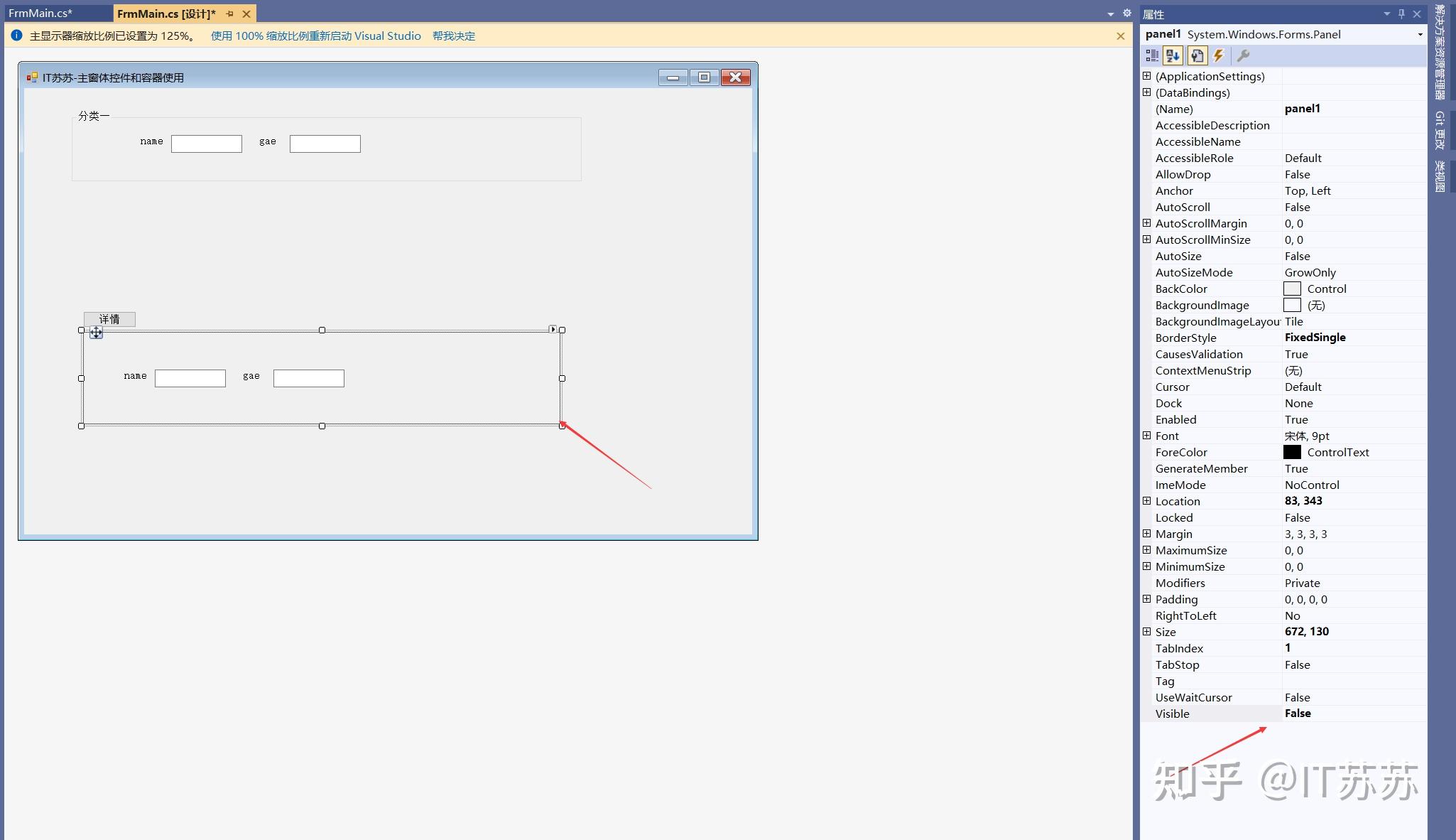
Task: Expand the Font property
Action: (1146, 436)
